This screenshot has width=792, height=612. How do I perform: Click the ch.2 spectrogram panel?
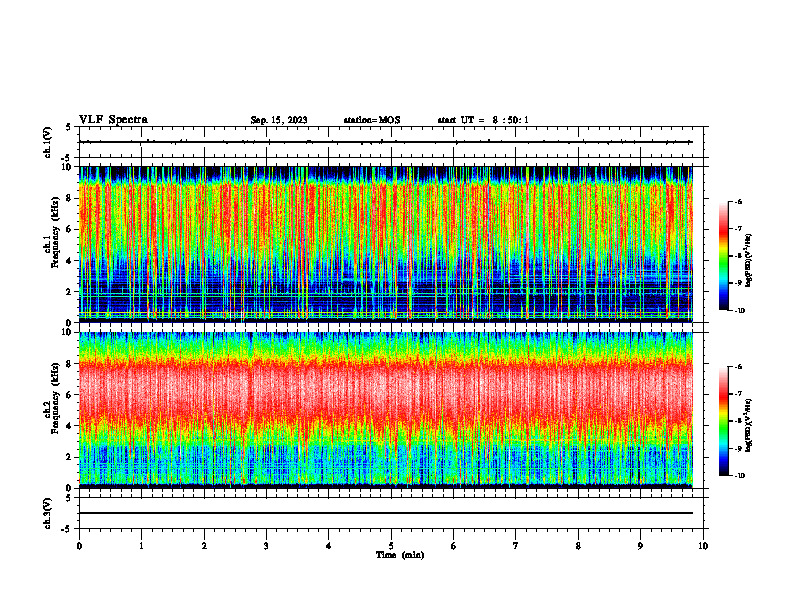point(386,410)
